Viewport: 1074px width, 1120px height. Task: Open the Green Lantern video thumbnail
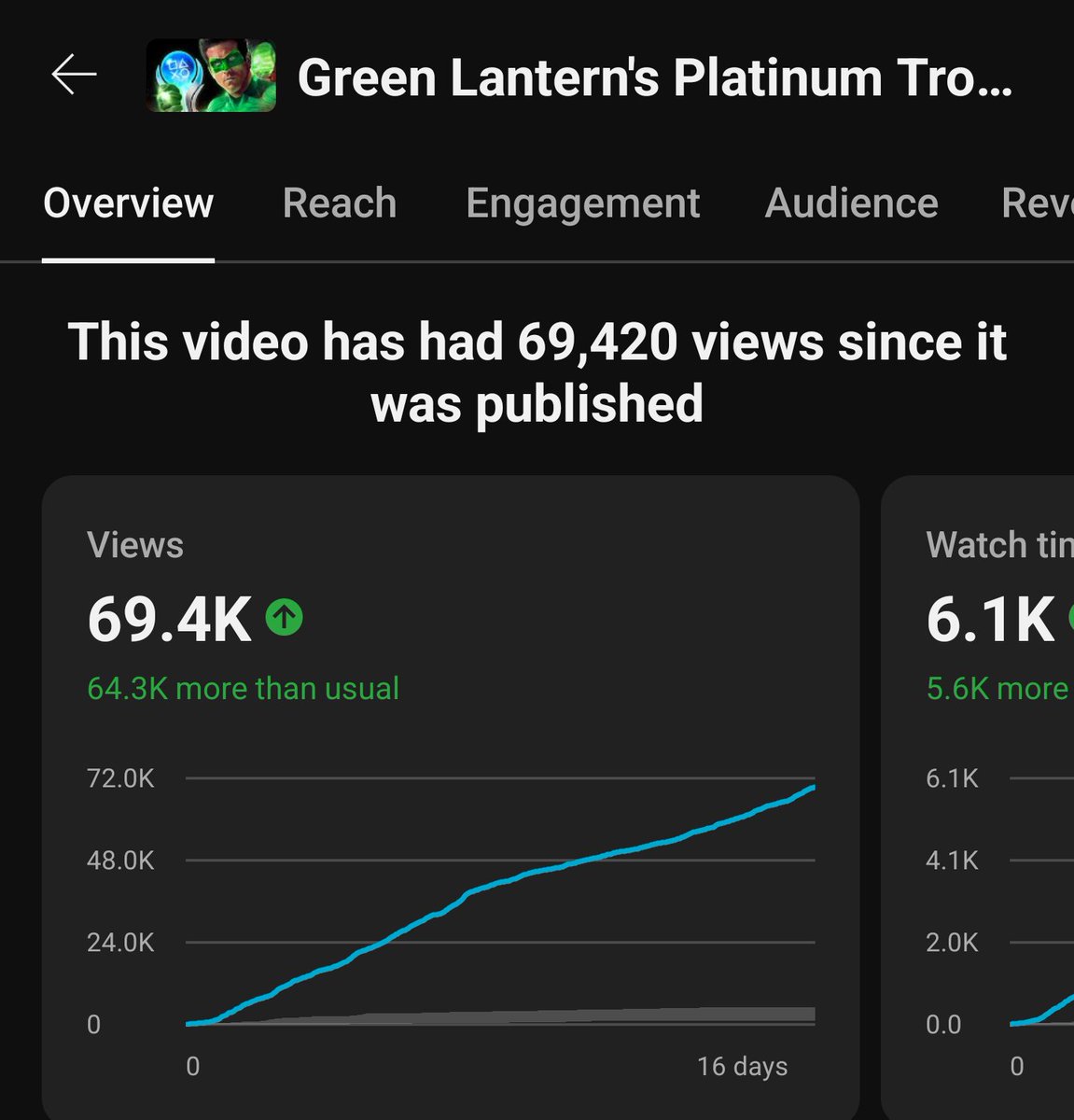[x=211, y=76]
